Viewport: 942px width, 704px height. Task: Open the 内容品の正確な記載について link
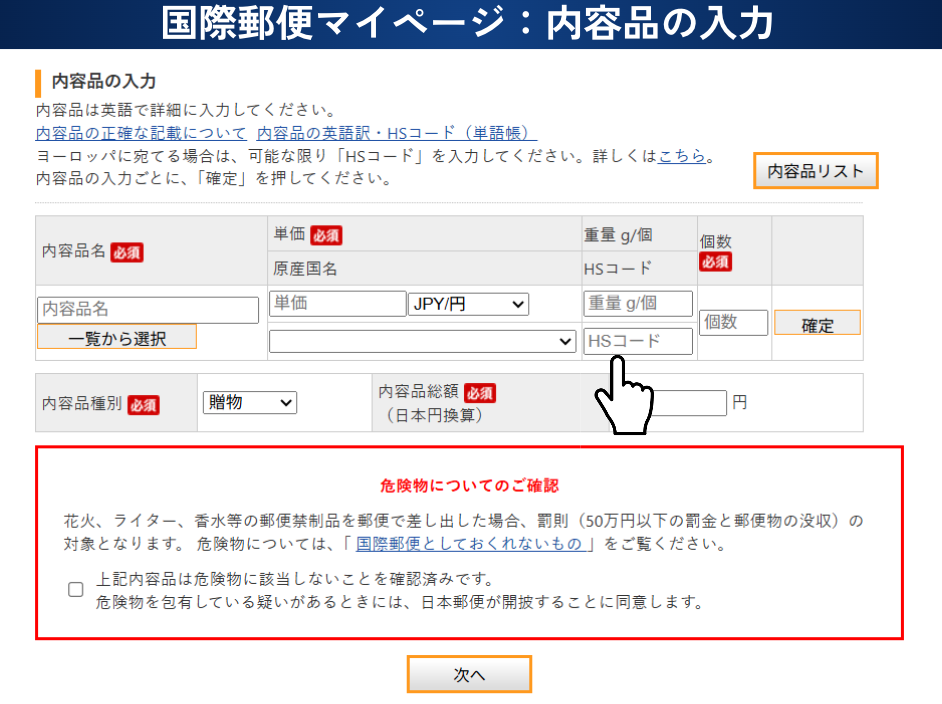[141, 133]
